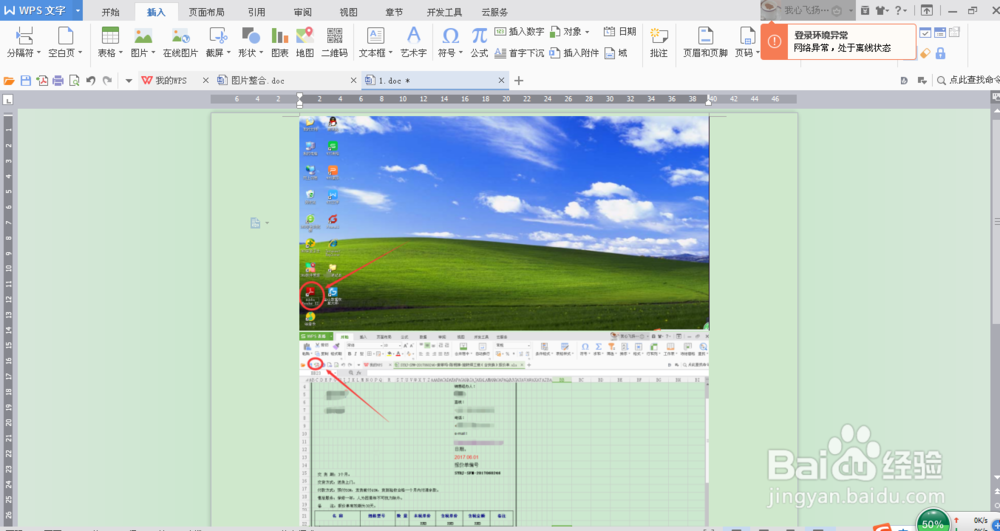Expand the 符号 dropdown arrow
The image size is (1000, 531).
pos(460,54)
